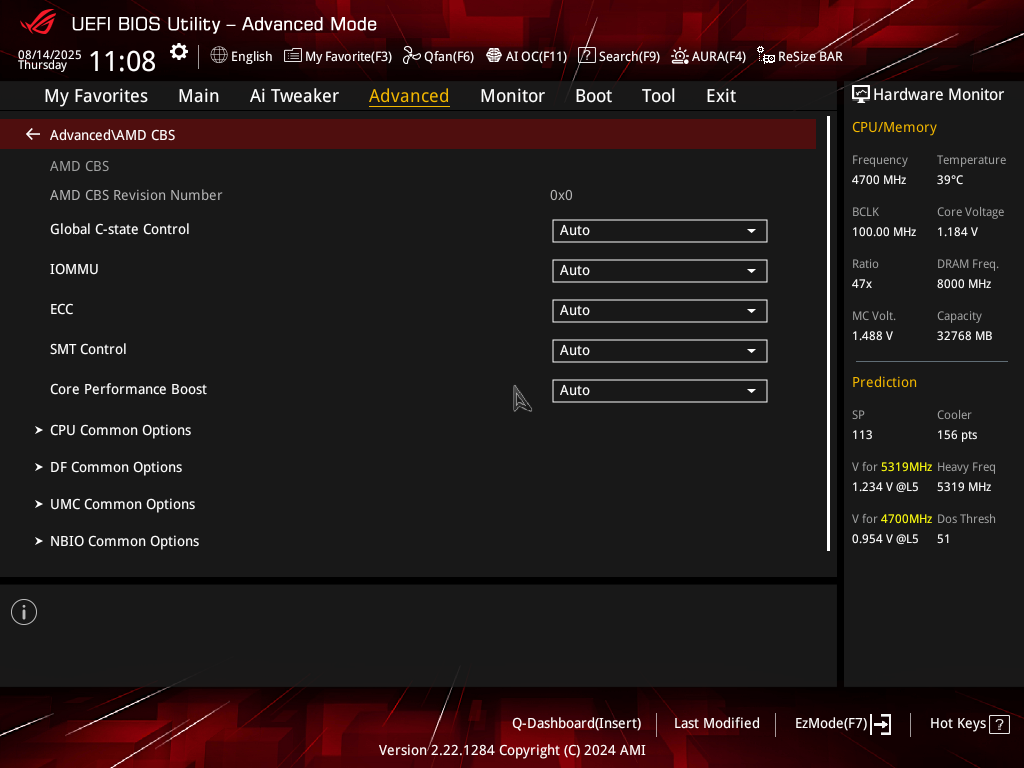Select the English language label
1024x768 pixels.
(251, 56)
